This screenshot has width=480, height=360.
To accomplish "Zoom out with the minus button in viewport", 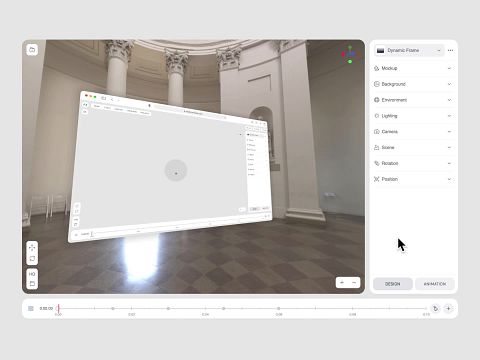I will tap(354, 283).
